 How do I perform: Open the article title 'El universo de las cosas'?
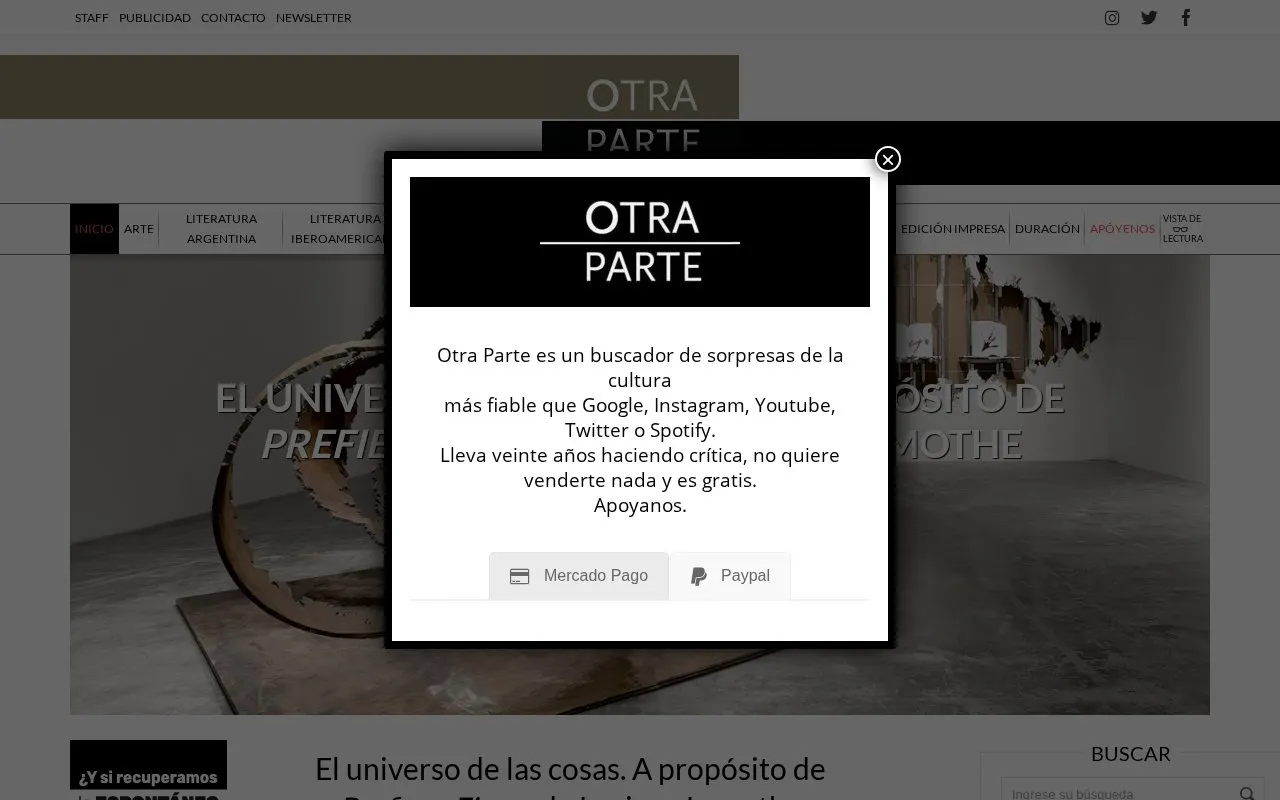pos(570,782)
